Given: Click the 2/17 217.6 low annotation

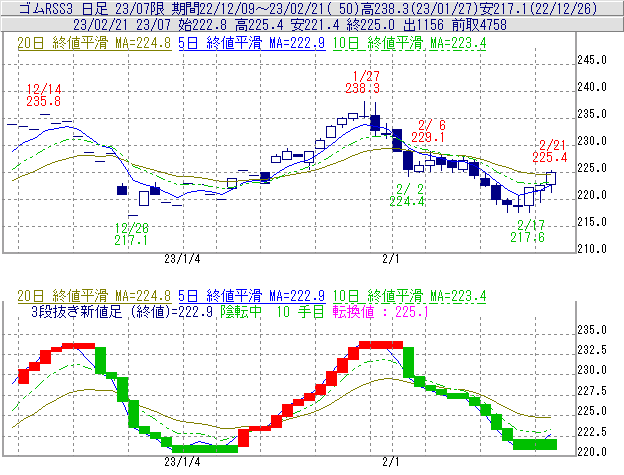Looking at the screenshot, I should pyautogui.click(x=528, y=231).
